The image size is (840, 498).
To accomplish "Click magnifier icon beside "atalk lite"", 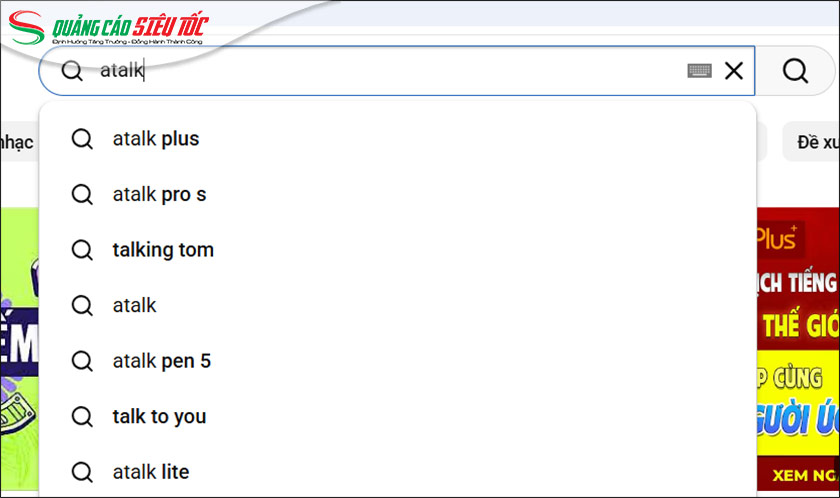I will (x=82, y=472).
